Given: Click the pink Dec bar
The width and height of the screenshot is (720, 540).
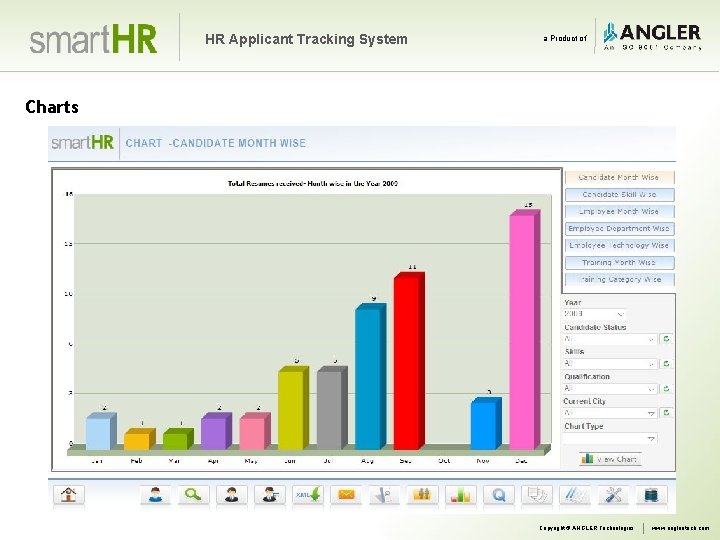Looking at the screenshot, I should point(524,330).
